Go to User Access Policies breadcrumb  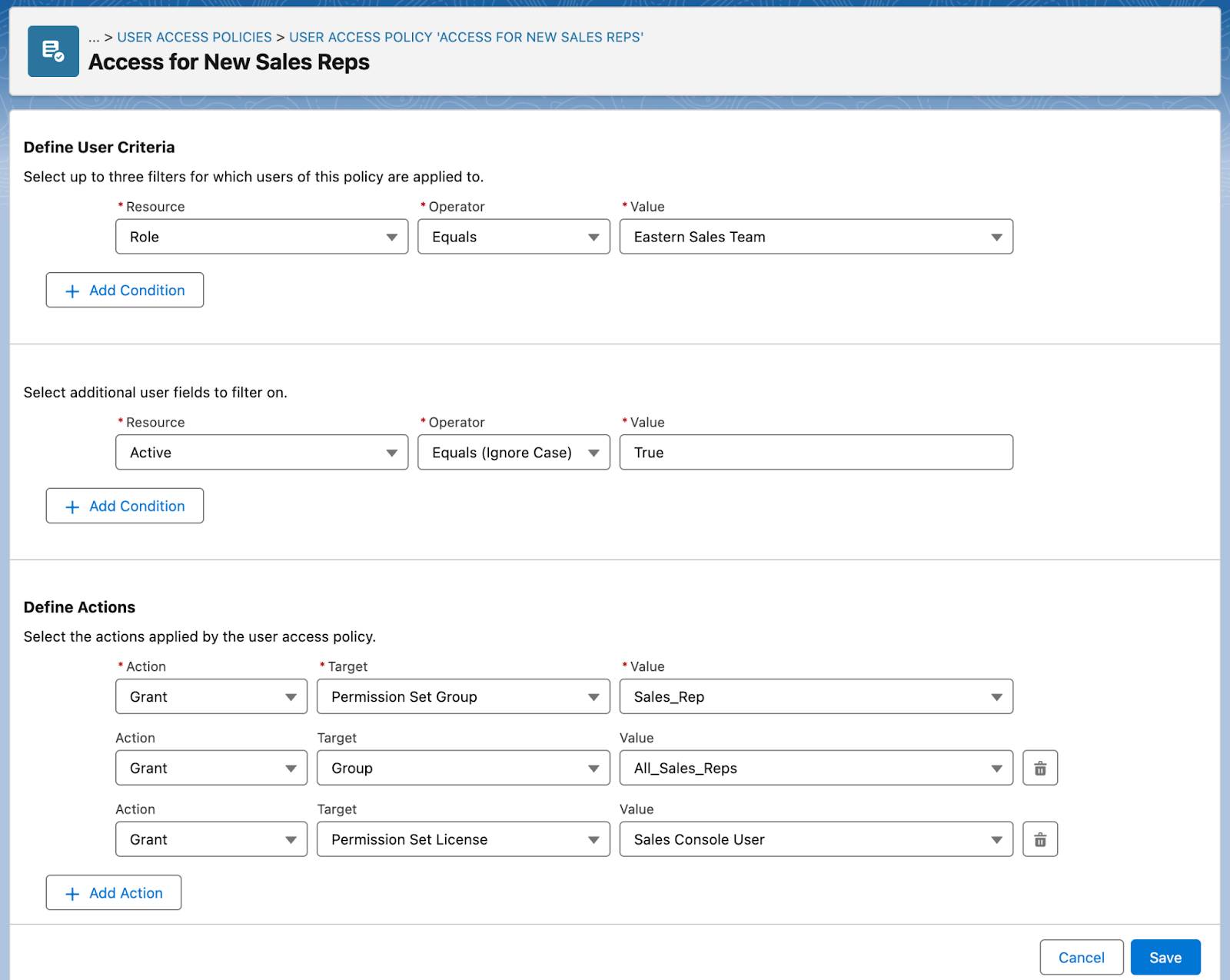(194, 37)
